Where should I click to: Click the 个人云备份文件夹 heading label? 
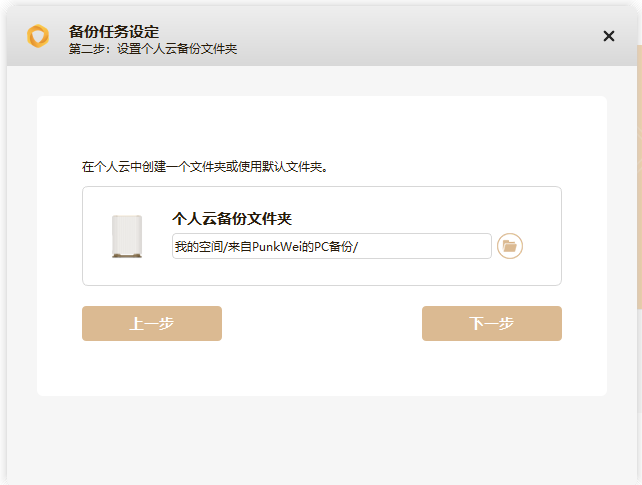(x=232, y=219)
